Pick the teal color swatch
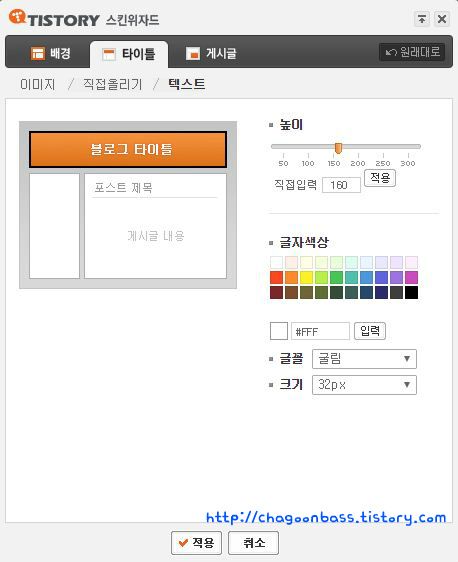458x562 pixels. point(352,277)
